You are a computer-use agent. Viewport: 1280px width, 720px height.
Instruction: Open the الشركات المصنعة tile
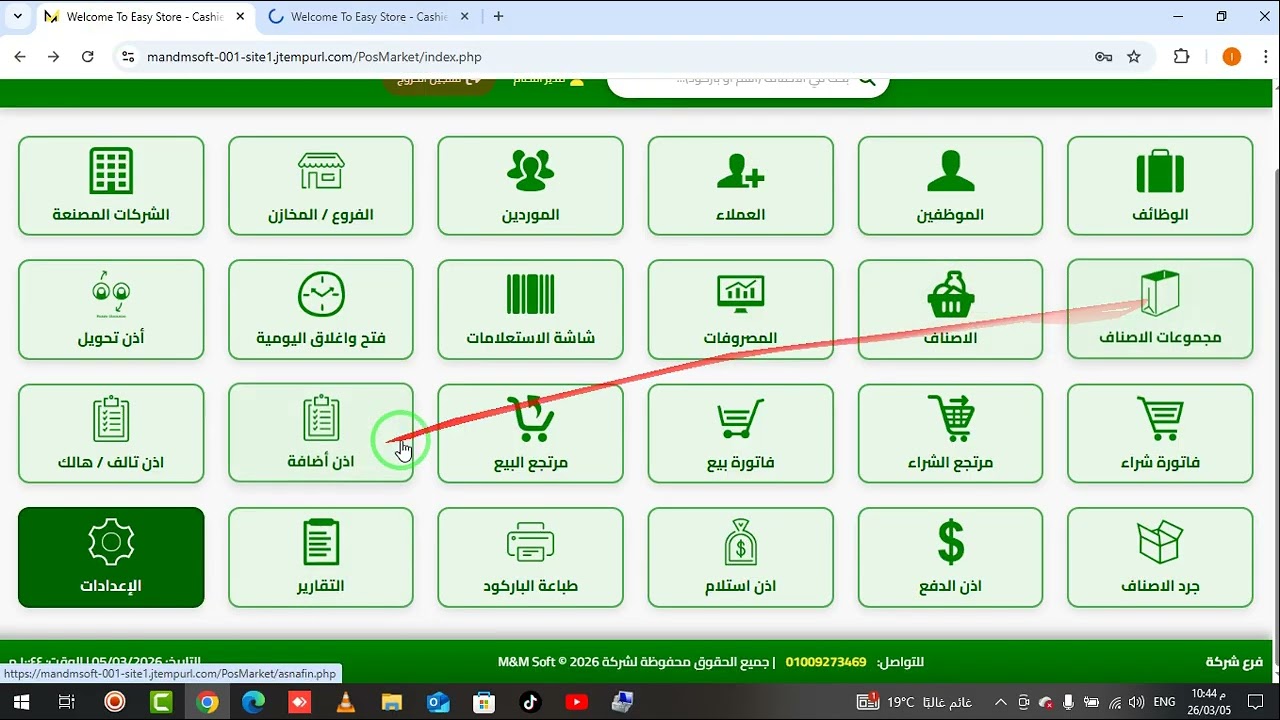point(111,186)
